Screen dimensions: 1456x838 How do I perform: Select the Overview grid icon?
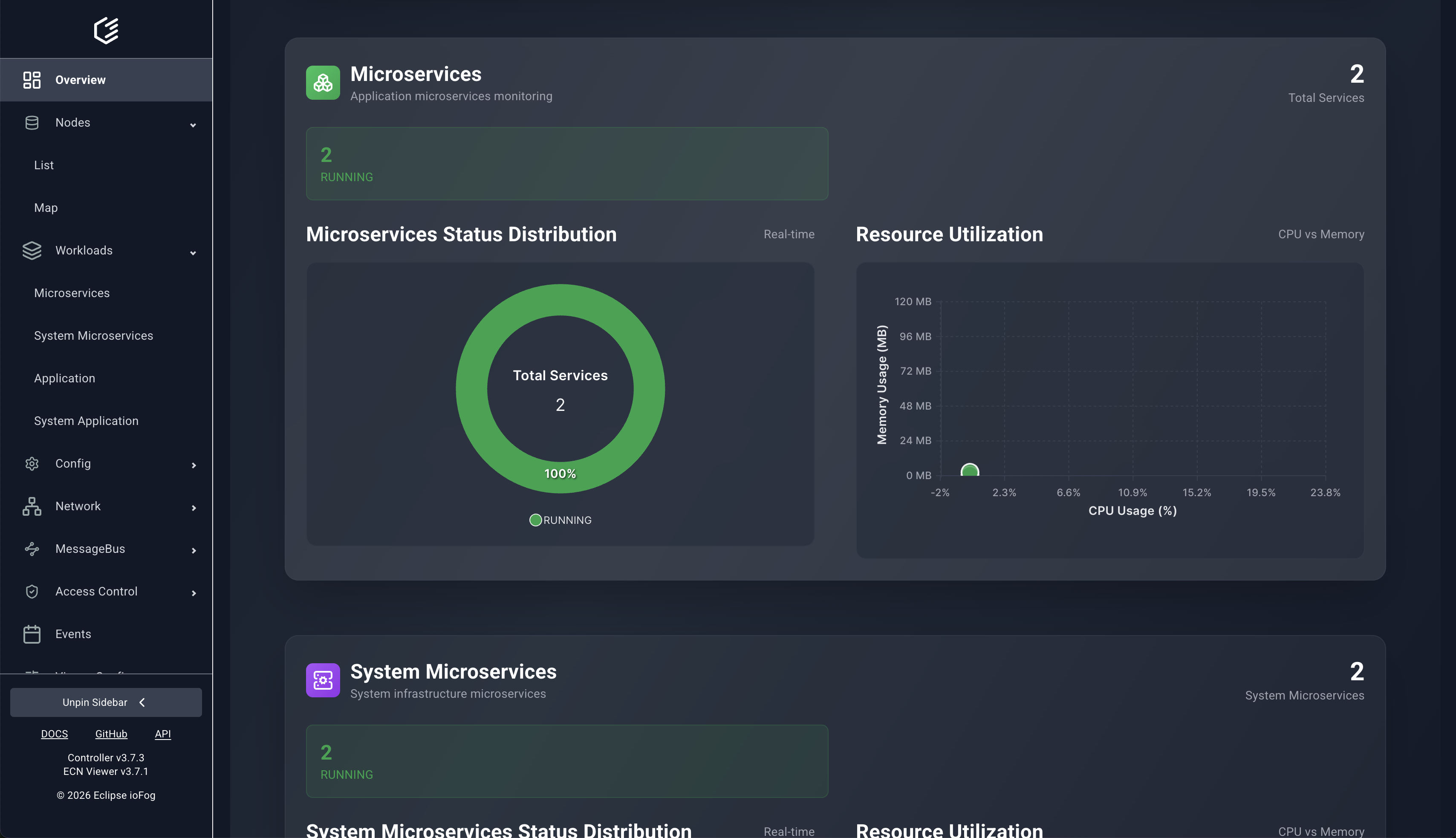click(32, 79)
